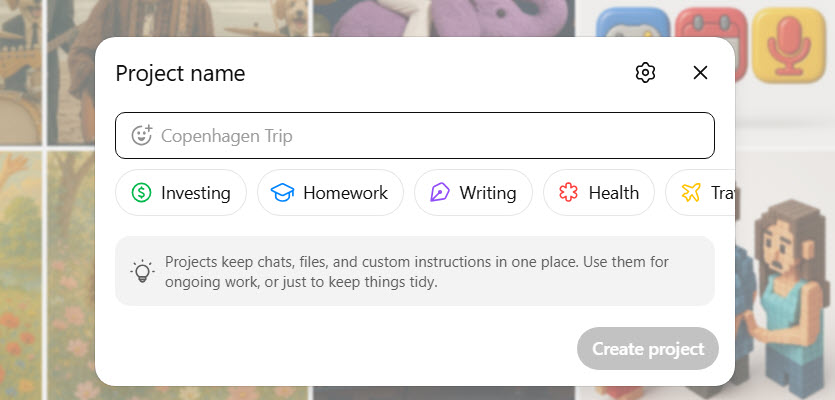The height and width of the screenshot is (400, 835).
Task: Click the Writing pen nib icon
Action: coord(439,193)
